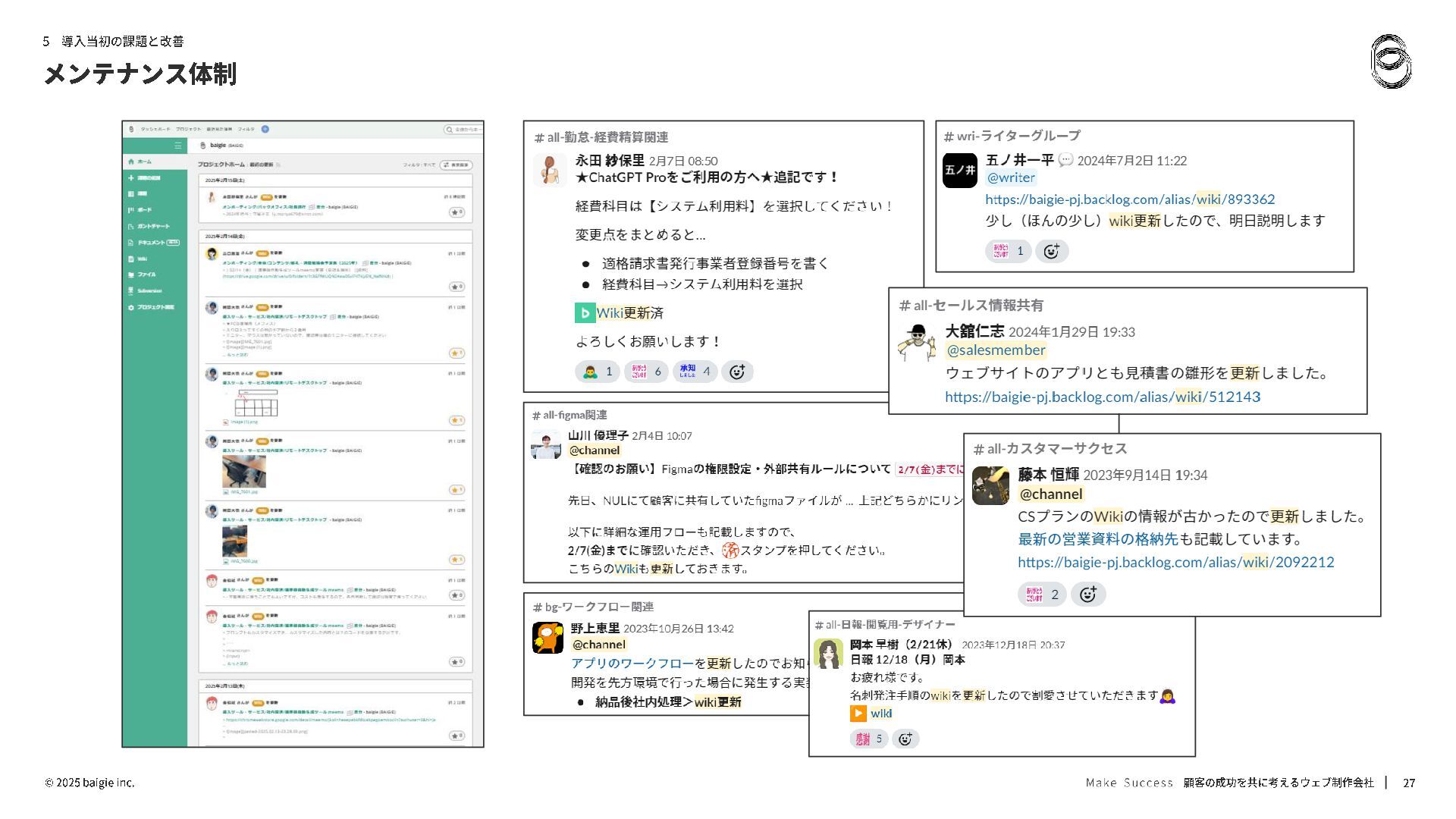Click the add reaction icon under 五ノ井一平's post
1456x819 pixels.
pyautogui.click(x=1051, y=251)
